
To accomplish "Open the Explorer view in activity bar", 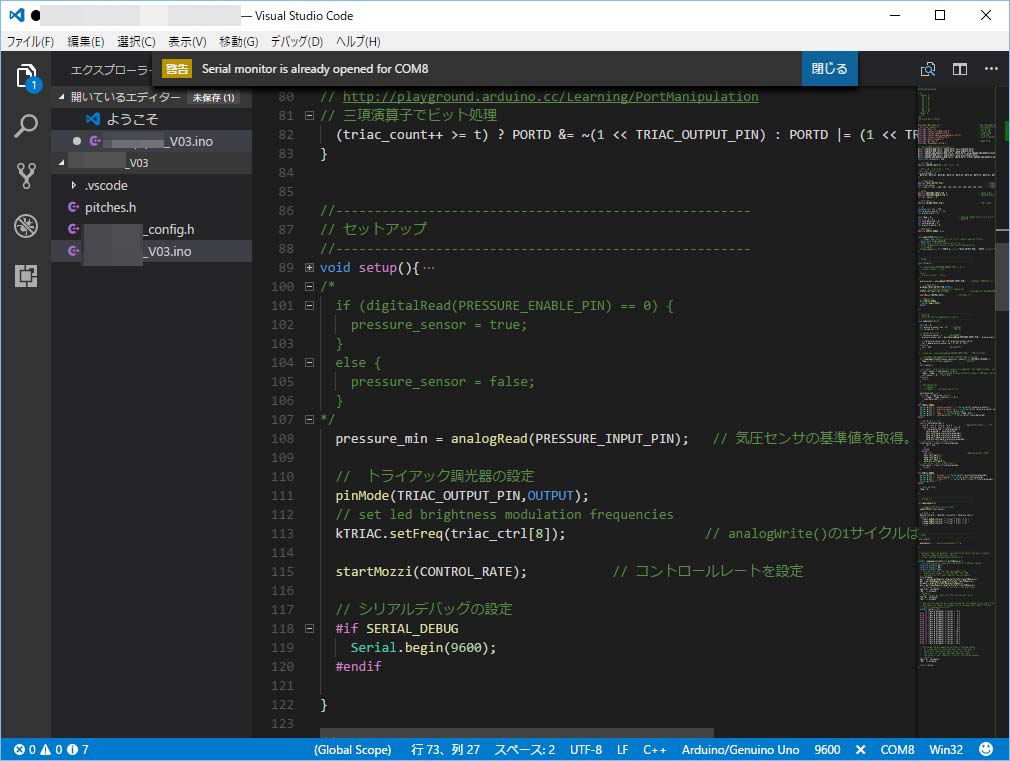I will [26, 76].
